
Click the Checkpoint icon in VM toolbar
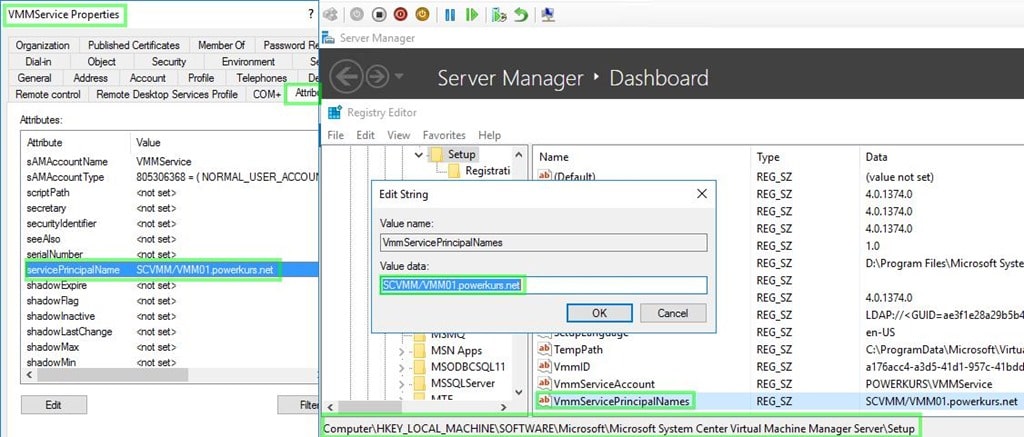499,14
